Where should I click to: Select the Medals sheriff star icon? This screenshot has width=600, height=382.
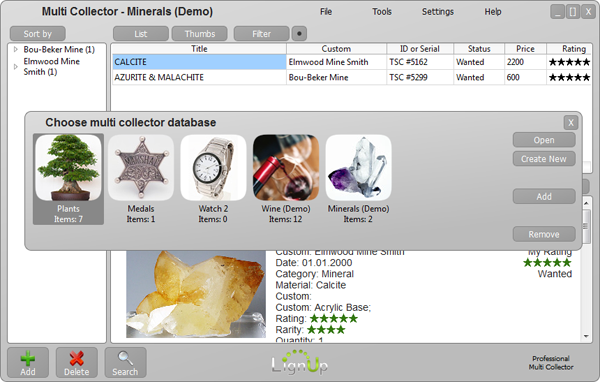[141, 168]
